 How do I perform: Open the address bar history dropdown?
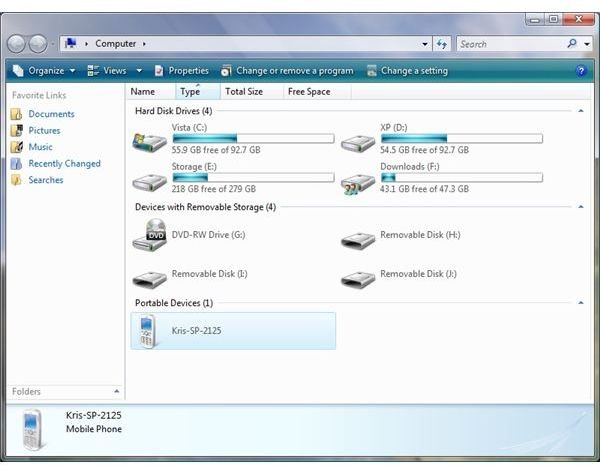425,44
